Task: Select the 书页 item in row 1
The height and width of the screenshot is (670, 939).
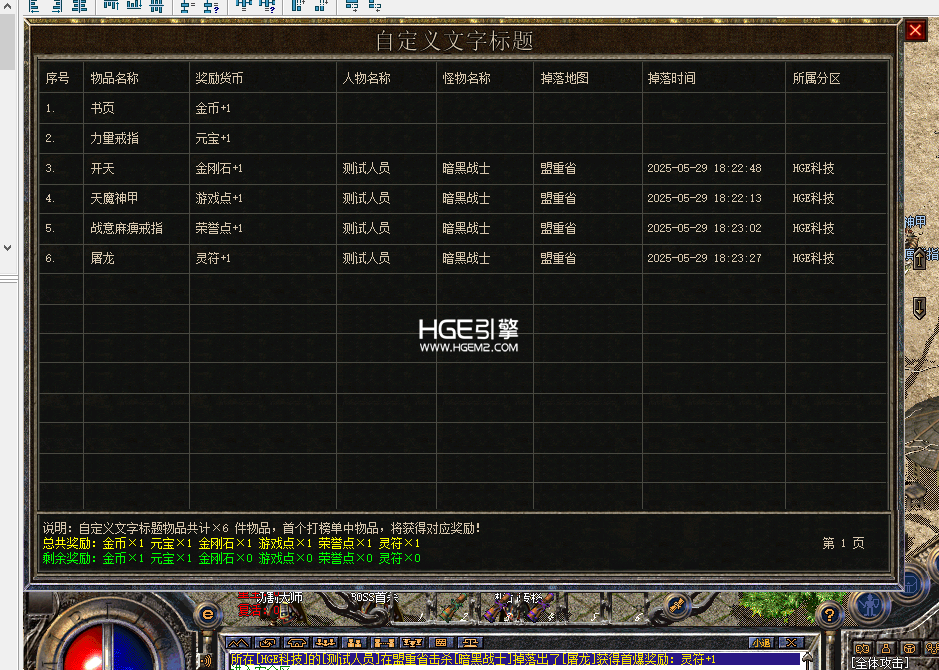Action: 102,108
